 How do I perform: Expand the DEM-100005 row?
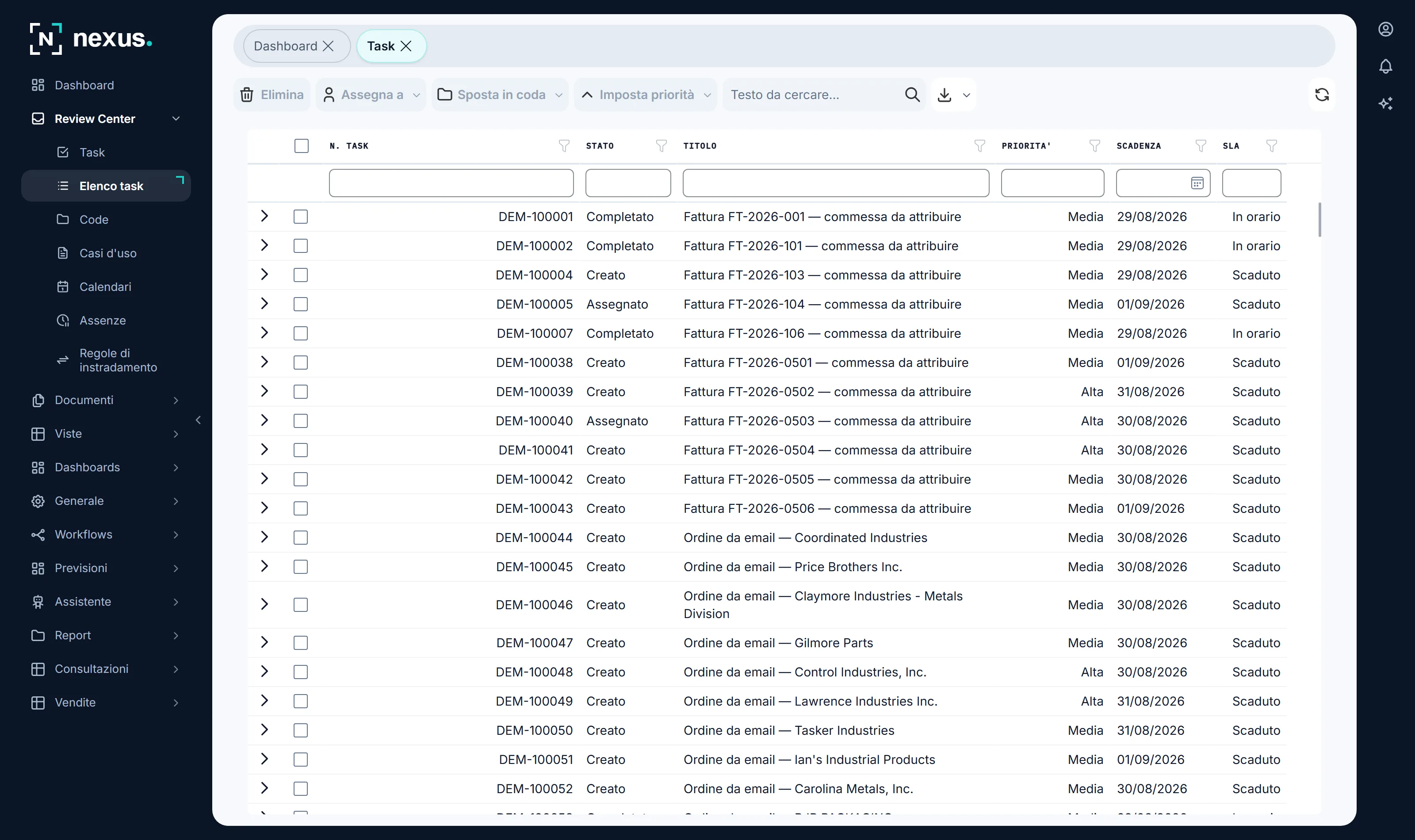[264, 304]
